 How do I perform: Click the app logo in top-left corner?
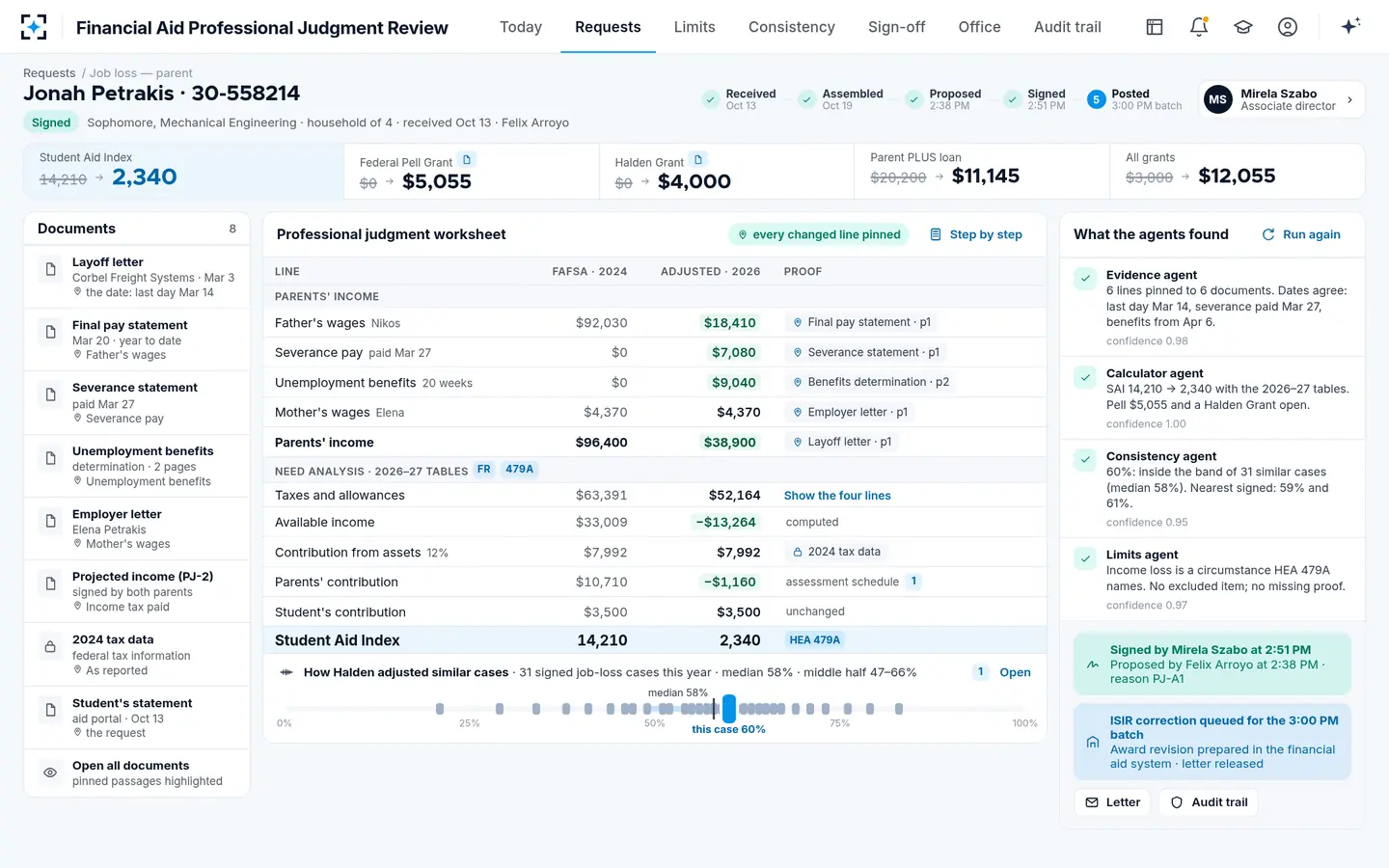(x=34, y=27)
